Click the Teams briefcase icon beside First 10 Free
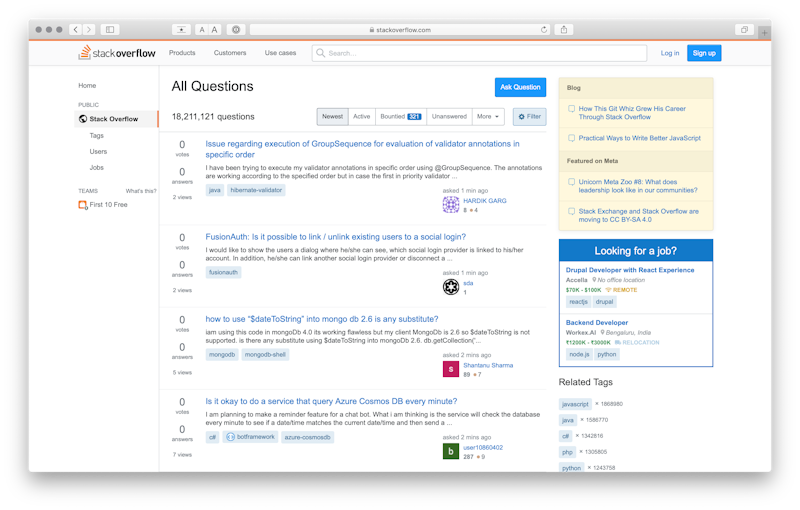This screenshot has width=800, height=510. pos(83,205)
